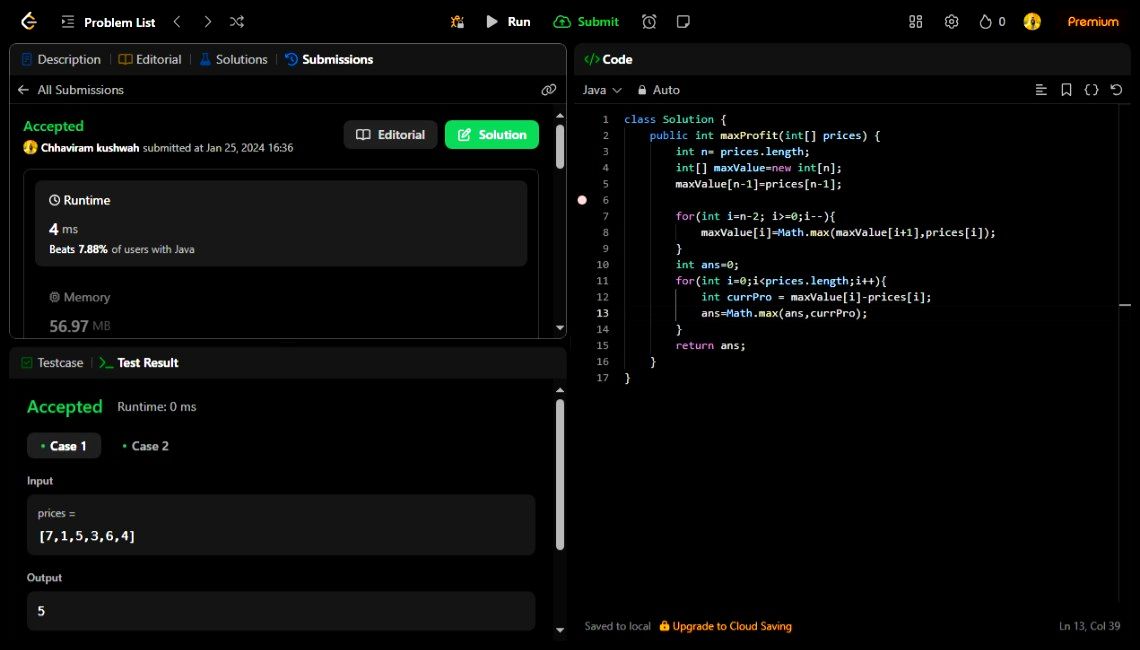Select Case 2 result
Viewport: 1140px width, 650px height.
(145, 446)
